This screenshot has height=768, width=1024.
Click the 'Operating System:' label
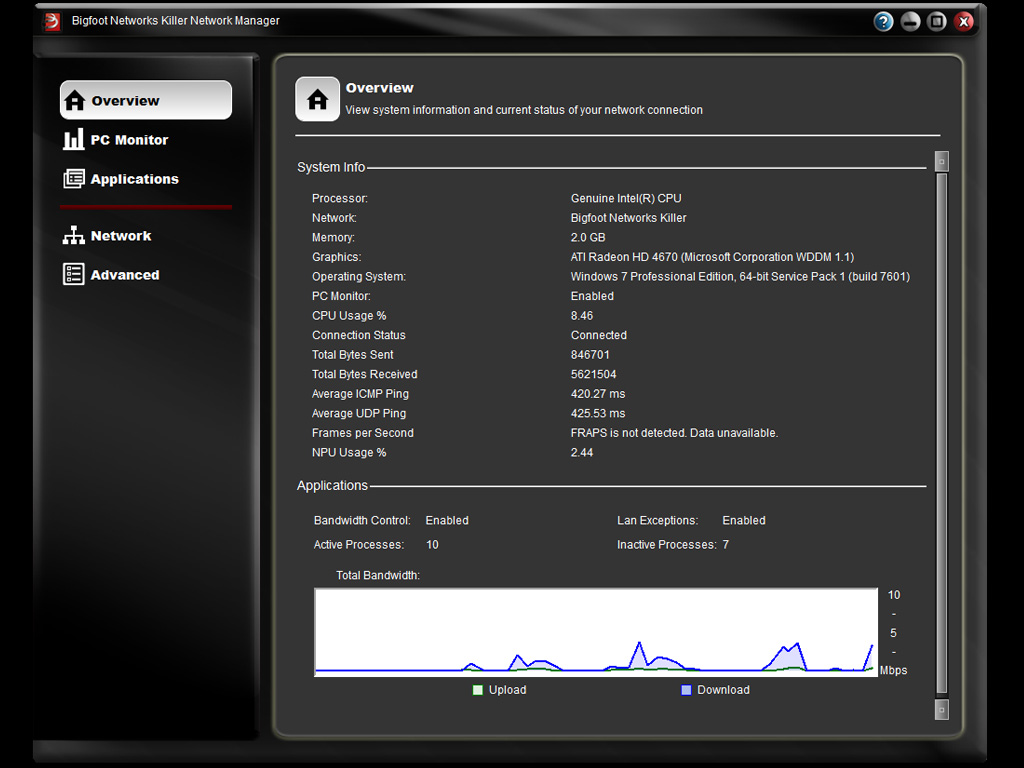click(359, 276)
